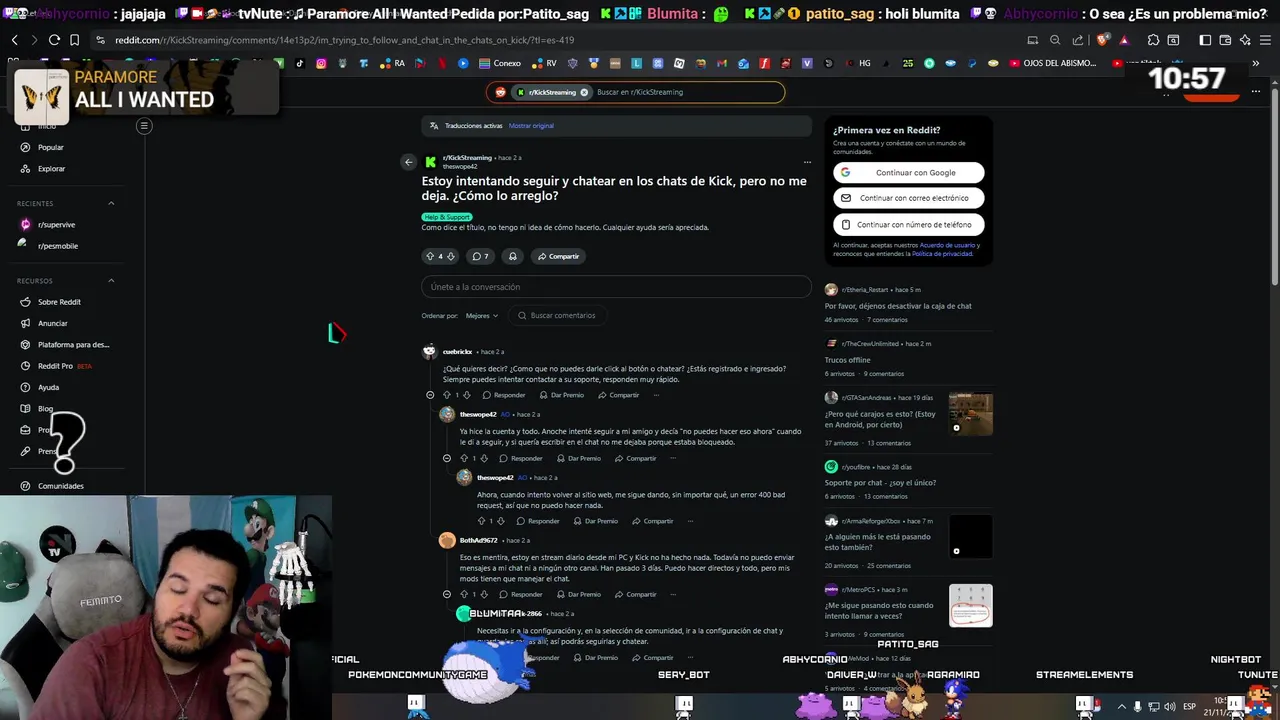Go back using post back arrow
Viewport: 1280px width, 720px height.
[x=408, y=162]
